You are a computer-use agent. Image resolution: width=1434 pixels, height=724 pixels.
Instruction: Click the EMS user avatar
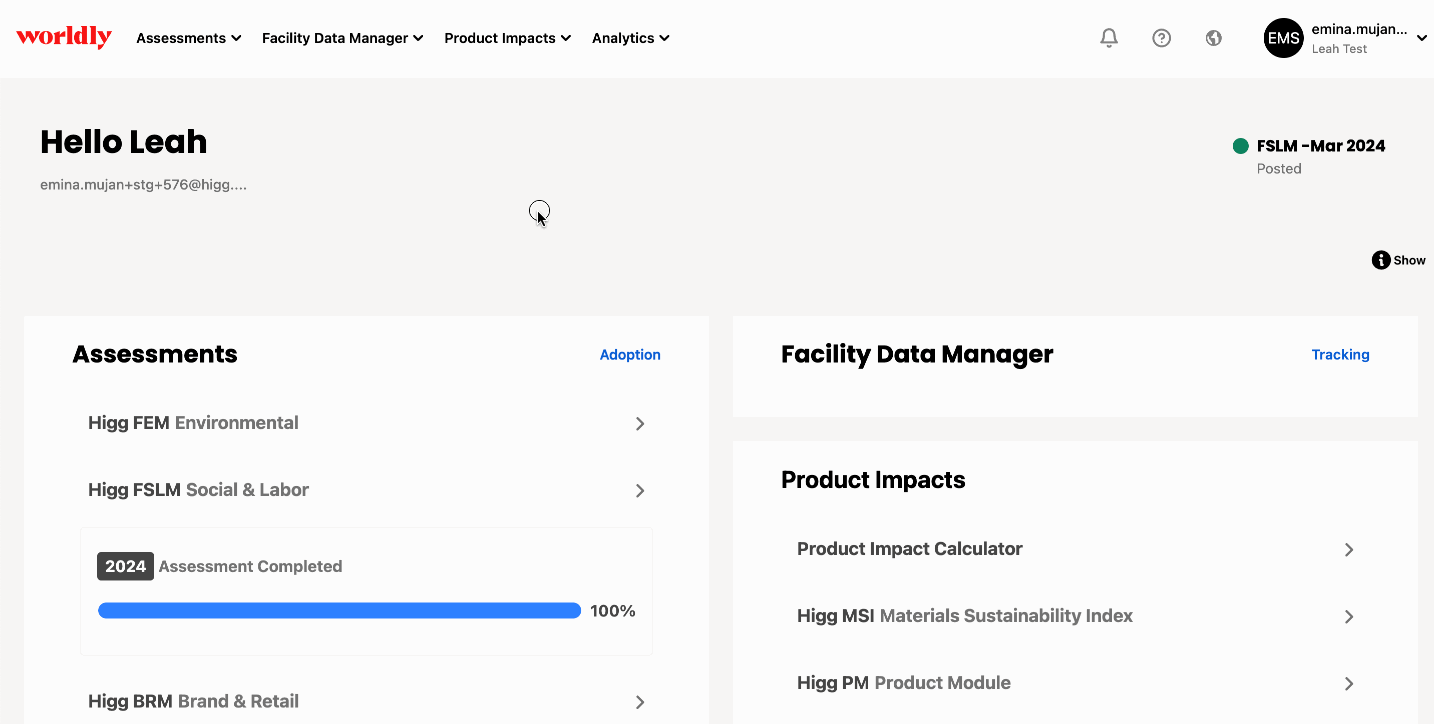(x=1284, y=38)
